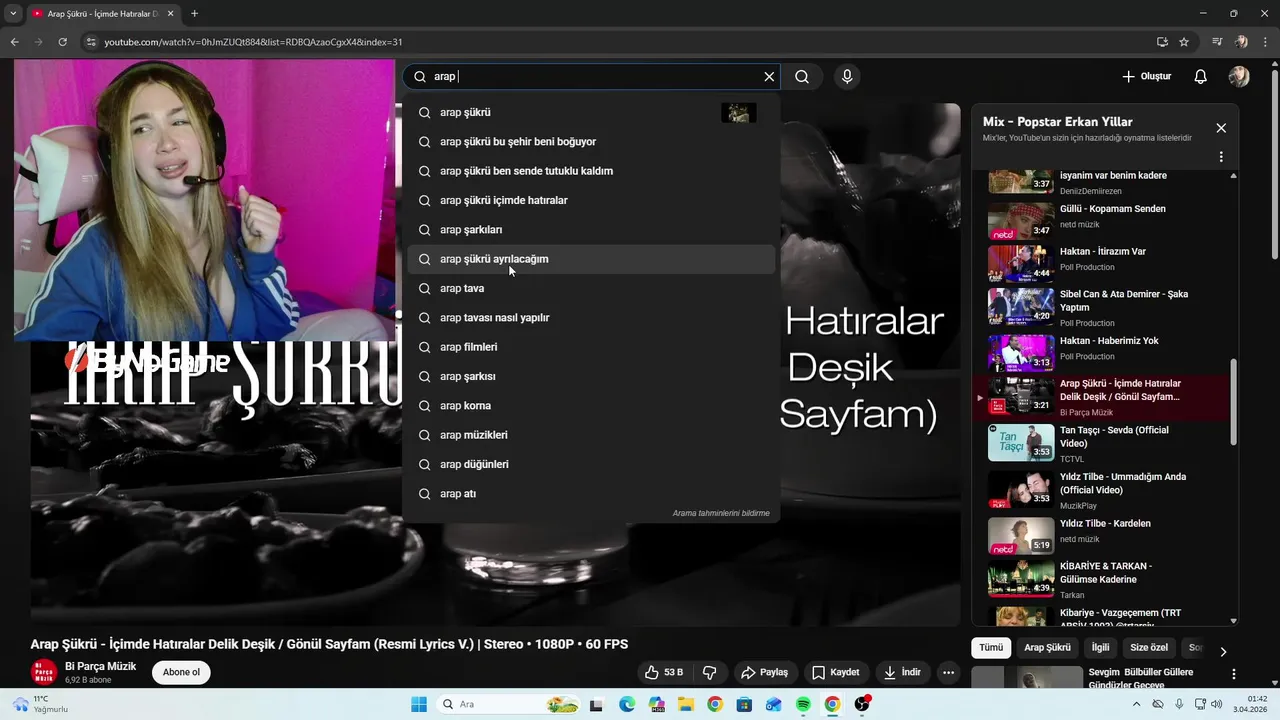The width and height of the screenshot is (1280, 720).
Task: Start voice search with microphone icon
Action: tap(847, 77)
